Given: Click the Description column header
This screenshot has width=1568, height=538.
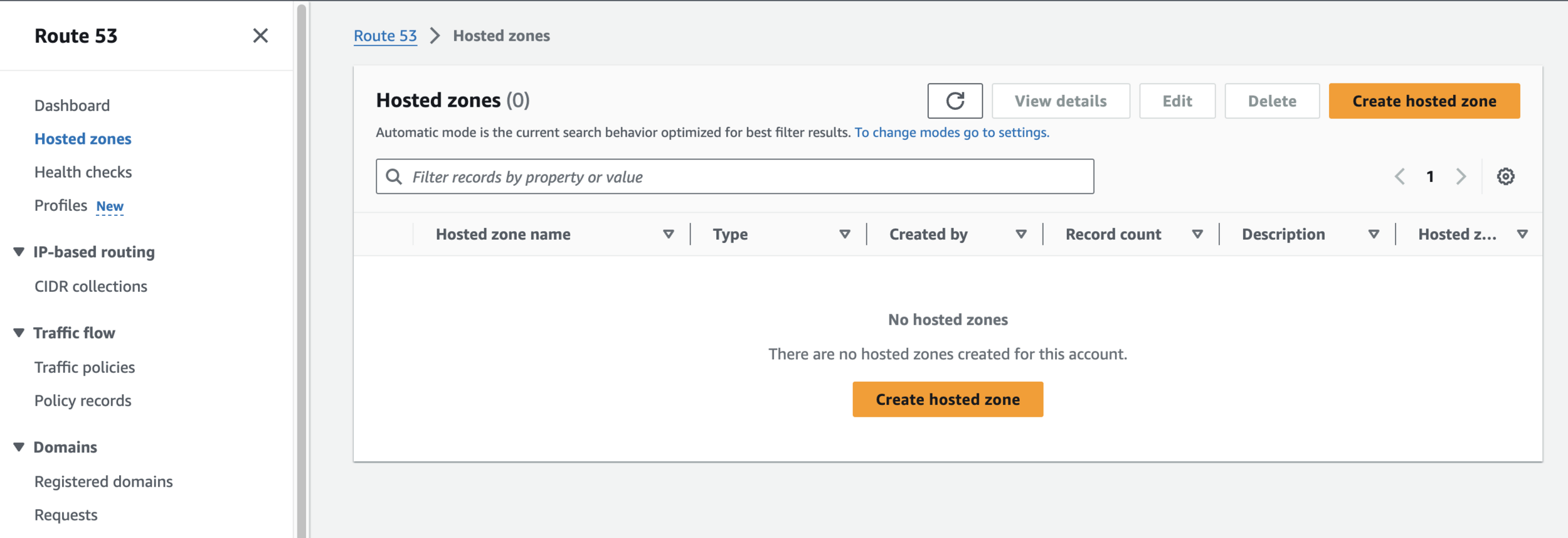Looking at the screenshot, I should coord(1283,234).
